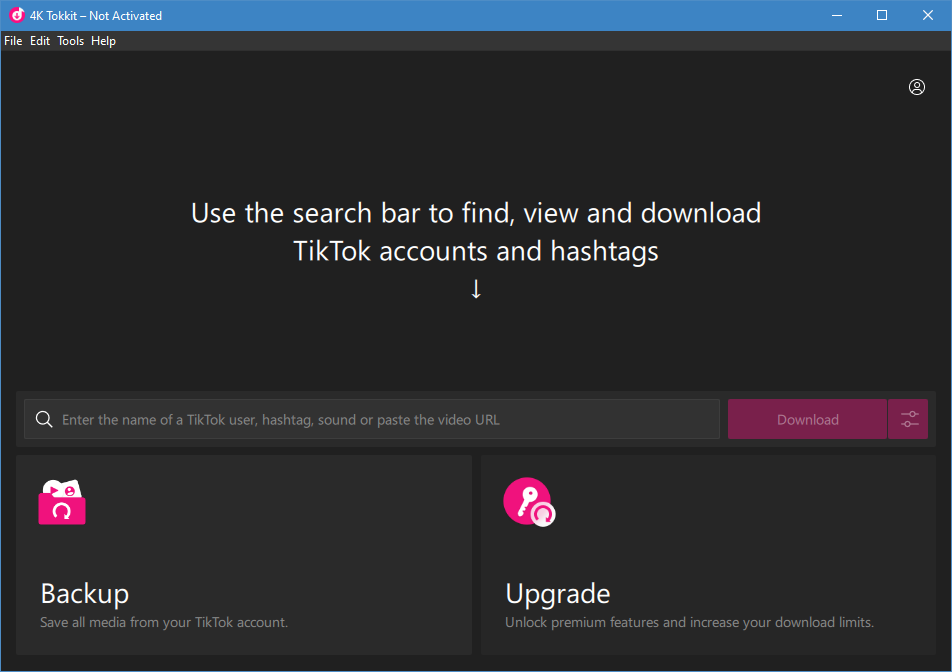
Task: Open the Help menu
Action: (x=103, y=41)
